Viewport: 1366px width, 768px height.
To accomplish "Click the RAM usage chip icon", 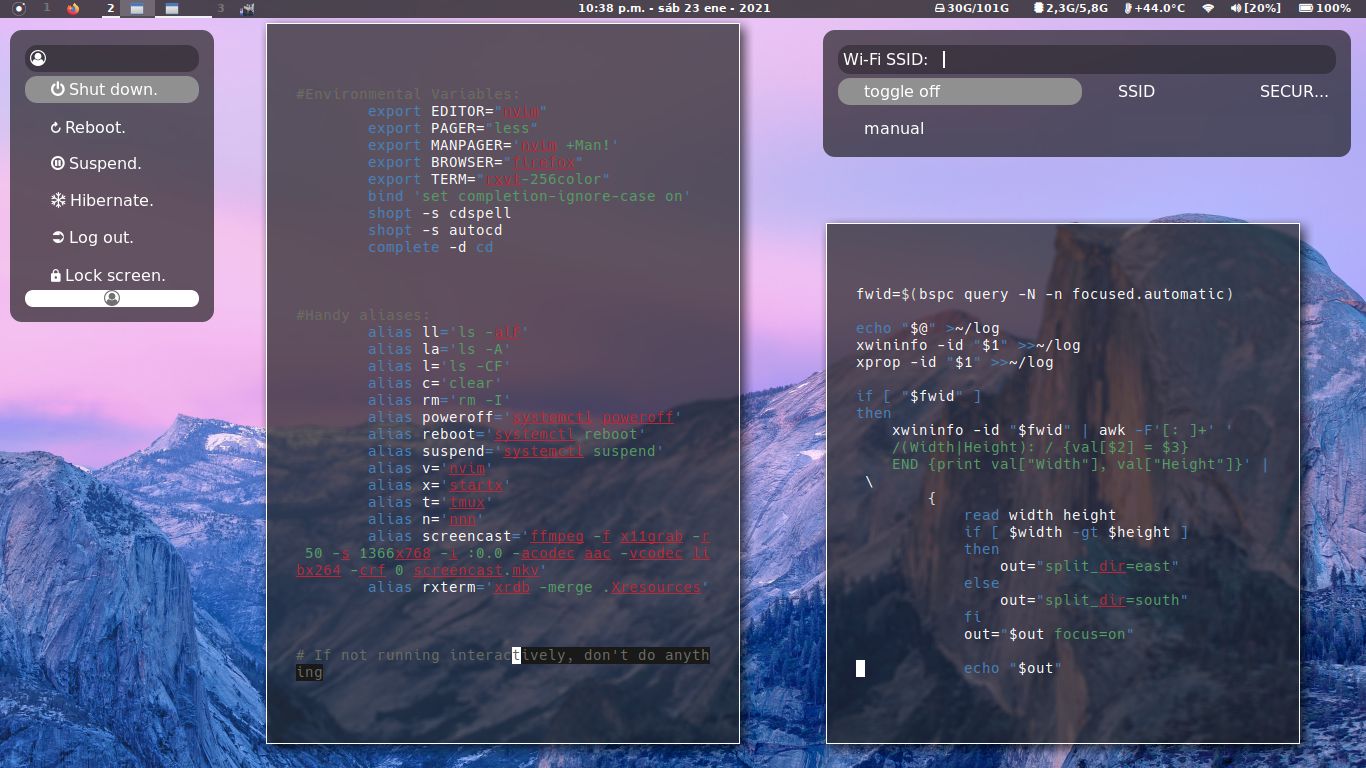I will coord(1039,8).
